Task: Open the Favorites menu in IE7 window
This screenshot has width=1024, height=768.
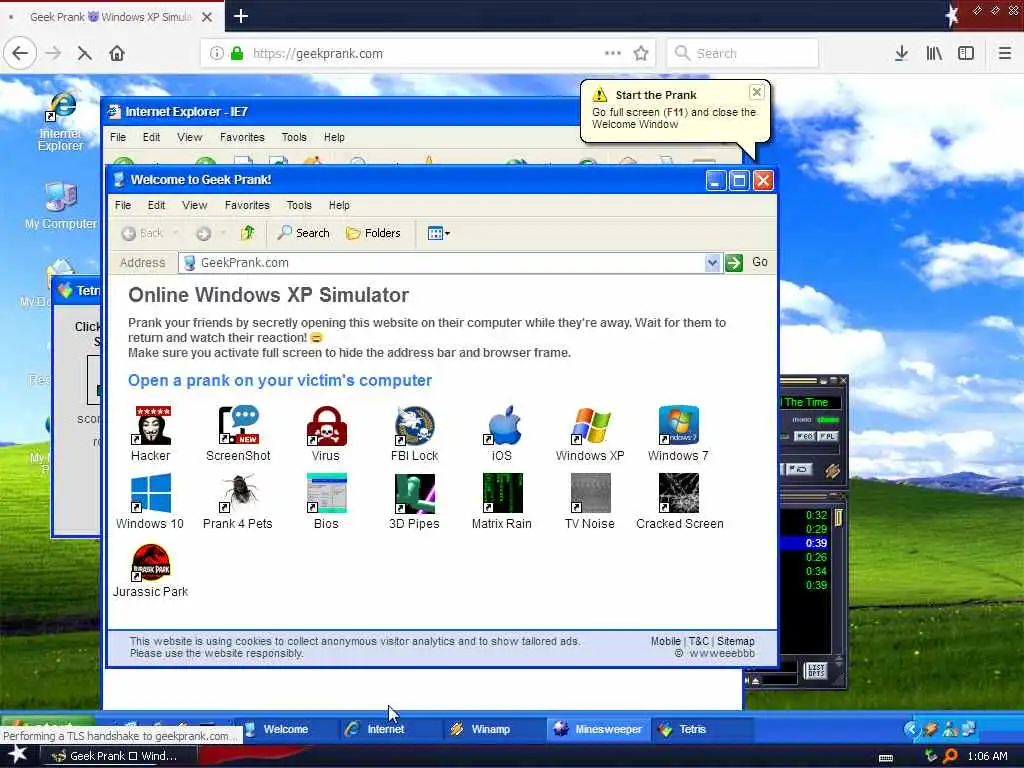Action: (242, 137)
